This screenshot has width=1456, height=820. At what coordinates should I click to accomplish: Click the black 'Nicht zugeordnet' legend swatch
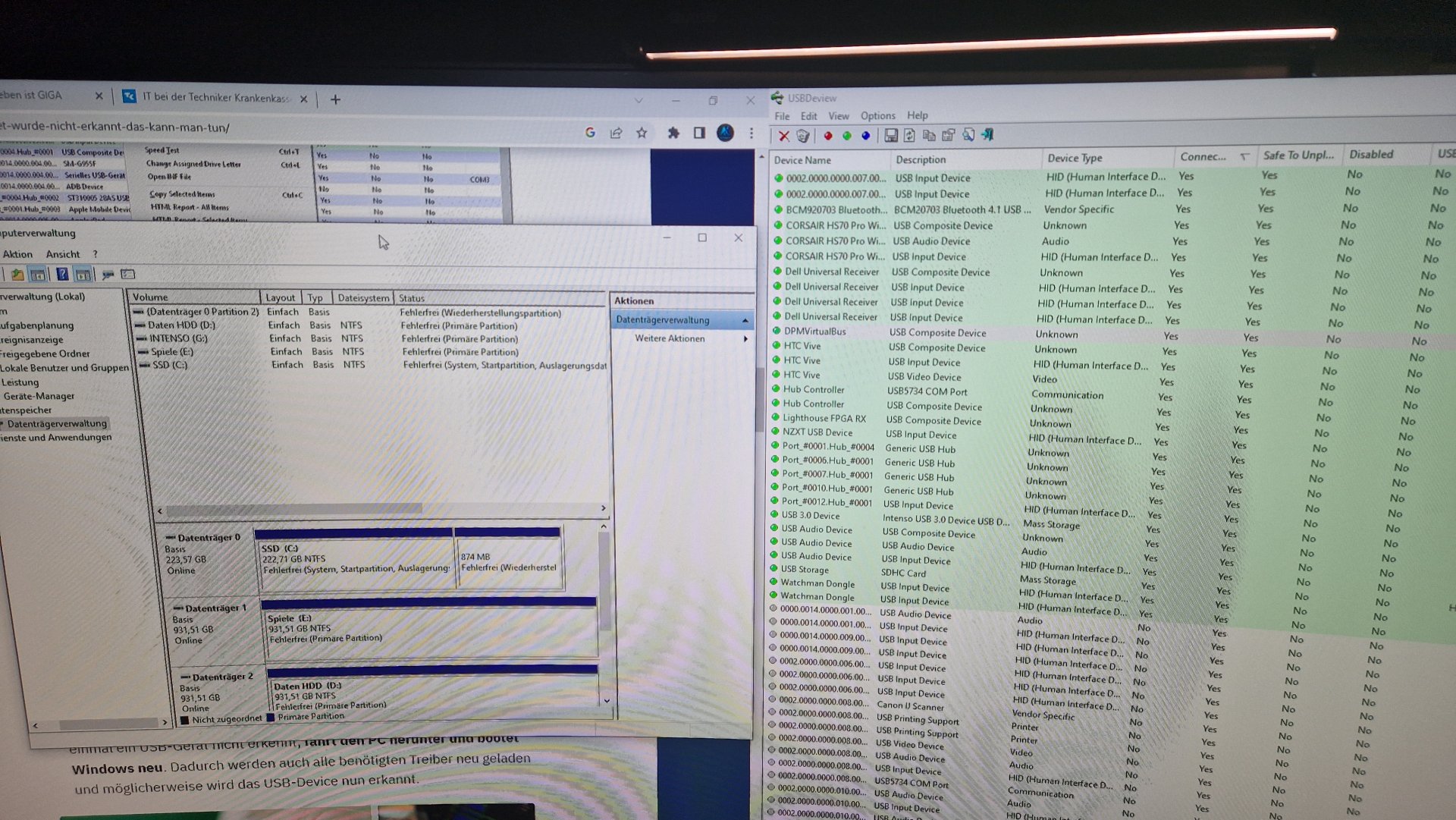185,719
